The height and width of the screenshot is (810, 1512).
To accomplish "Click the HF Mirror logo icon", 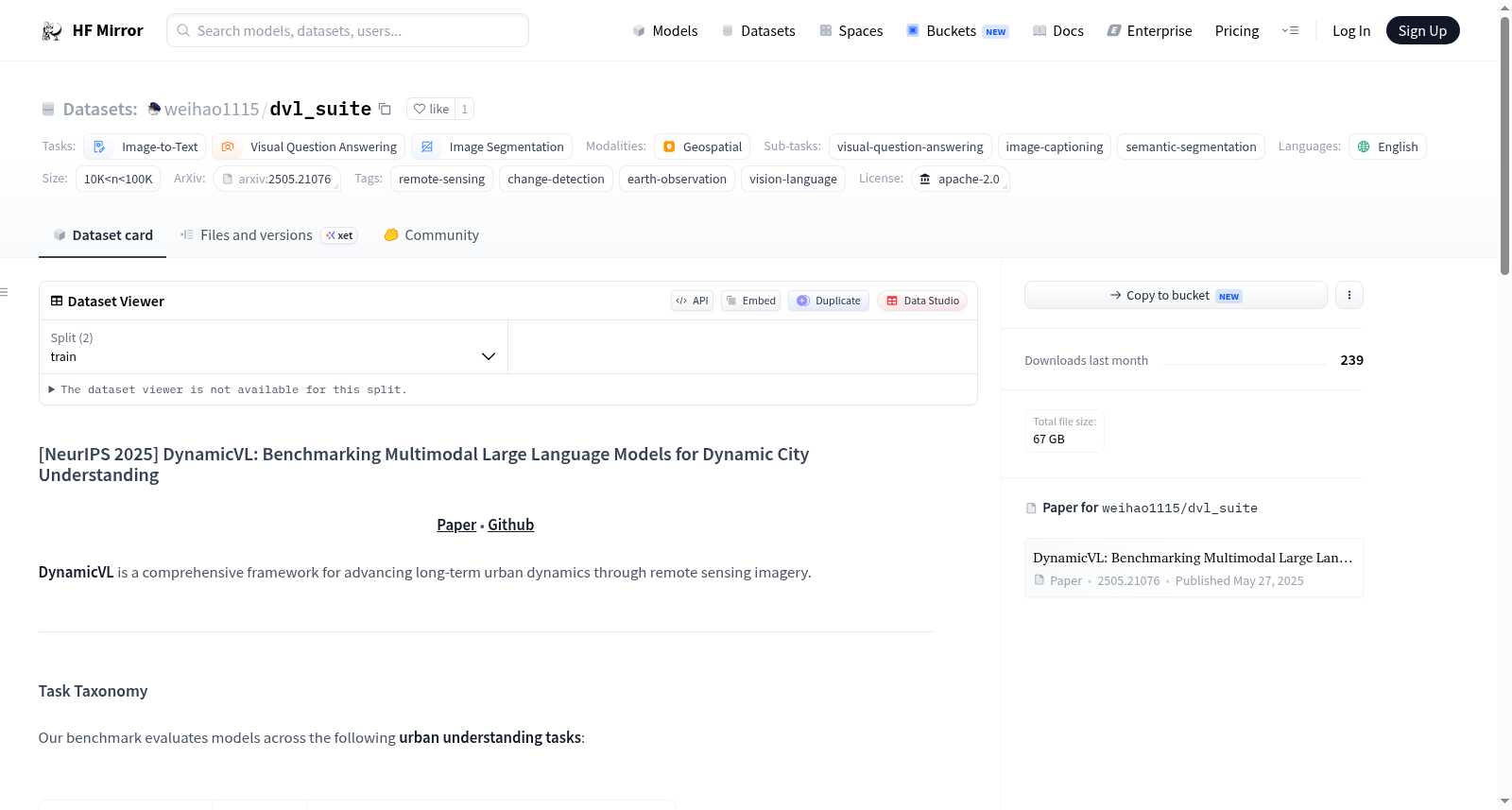I will (x=52, y=31).
